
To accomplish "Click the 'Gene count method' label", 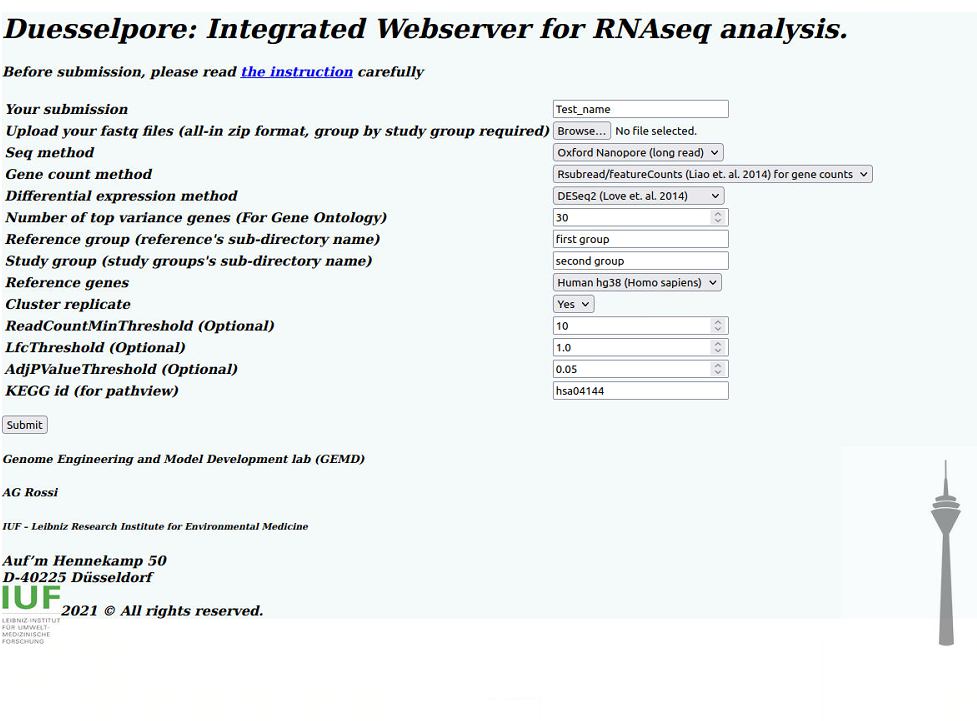I will [79, 174].
